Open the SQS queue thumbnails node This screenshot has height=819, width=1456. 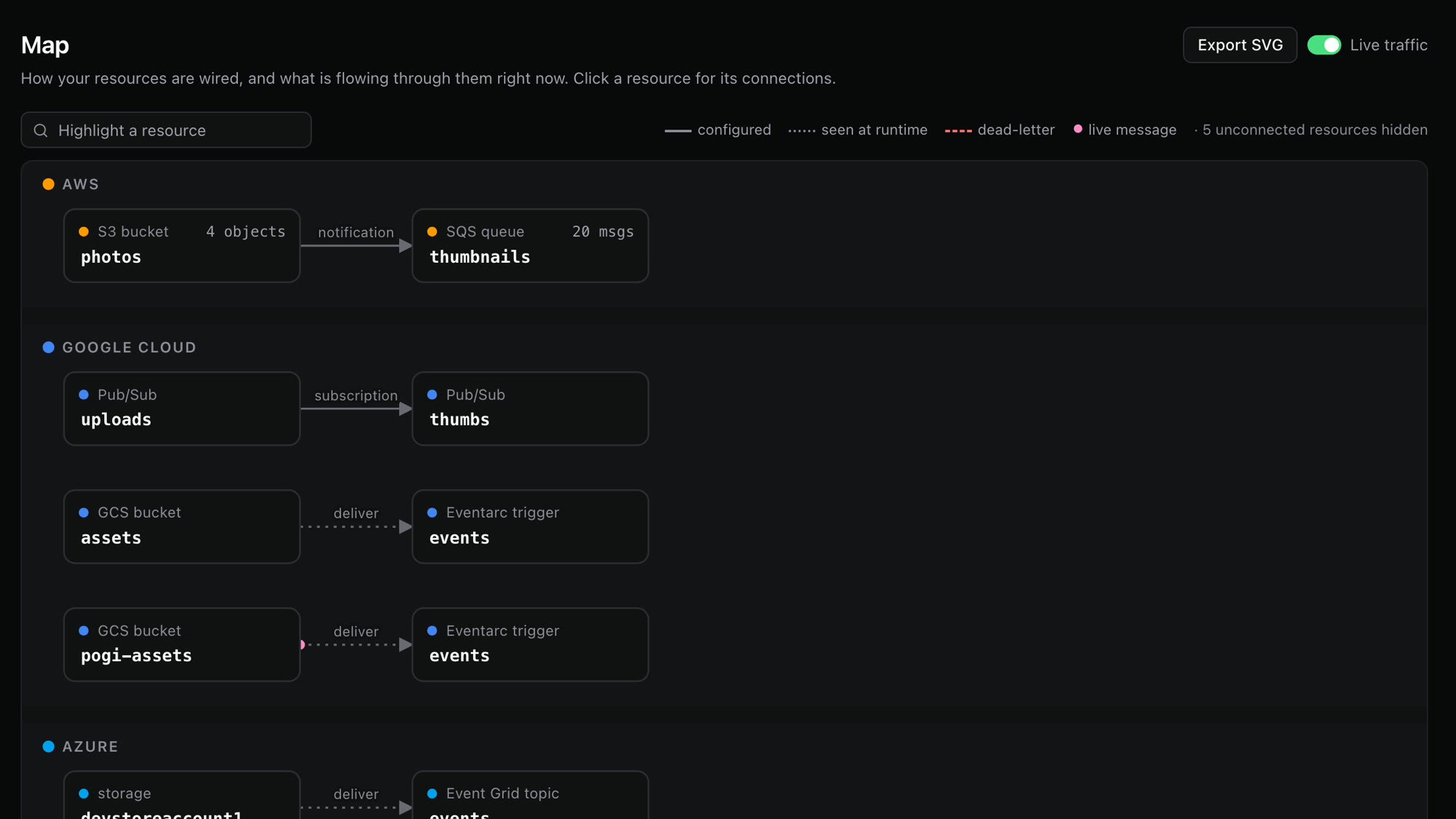[x=530, y=245]
